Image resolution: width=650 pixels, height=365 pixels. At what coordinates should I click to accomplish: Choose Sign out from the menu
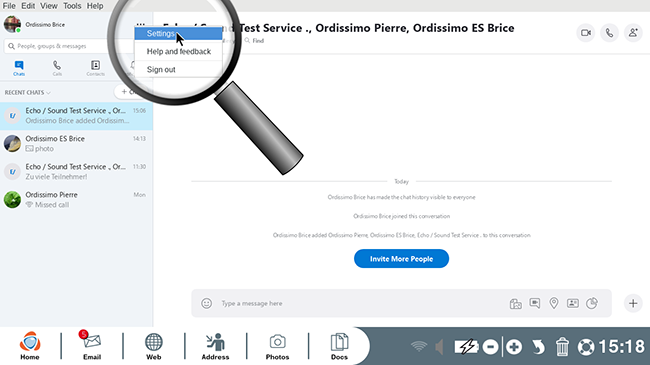point(178,69)
